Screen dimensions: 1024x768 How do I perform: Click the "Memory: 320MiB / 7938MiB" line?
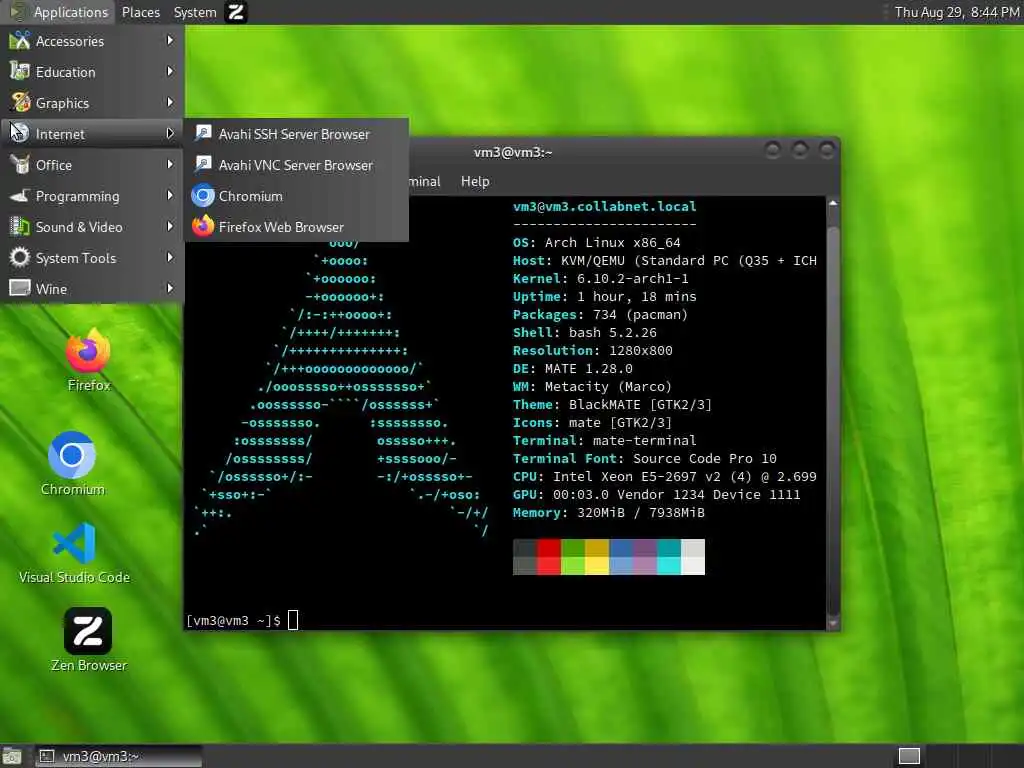click(609, 513)
